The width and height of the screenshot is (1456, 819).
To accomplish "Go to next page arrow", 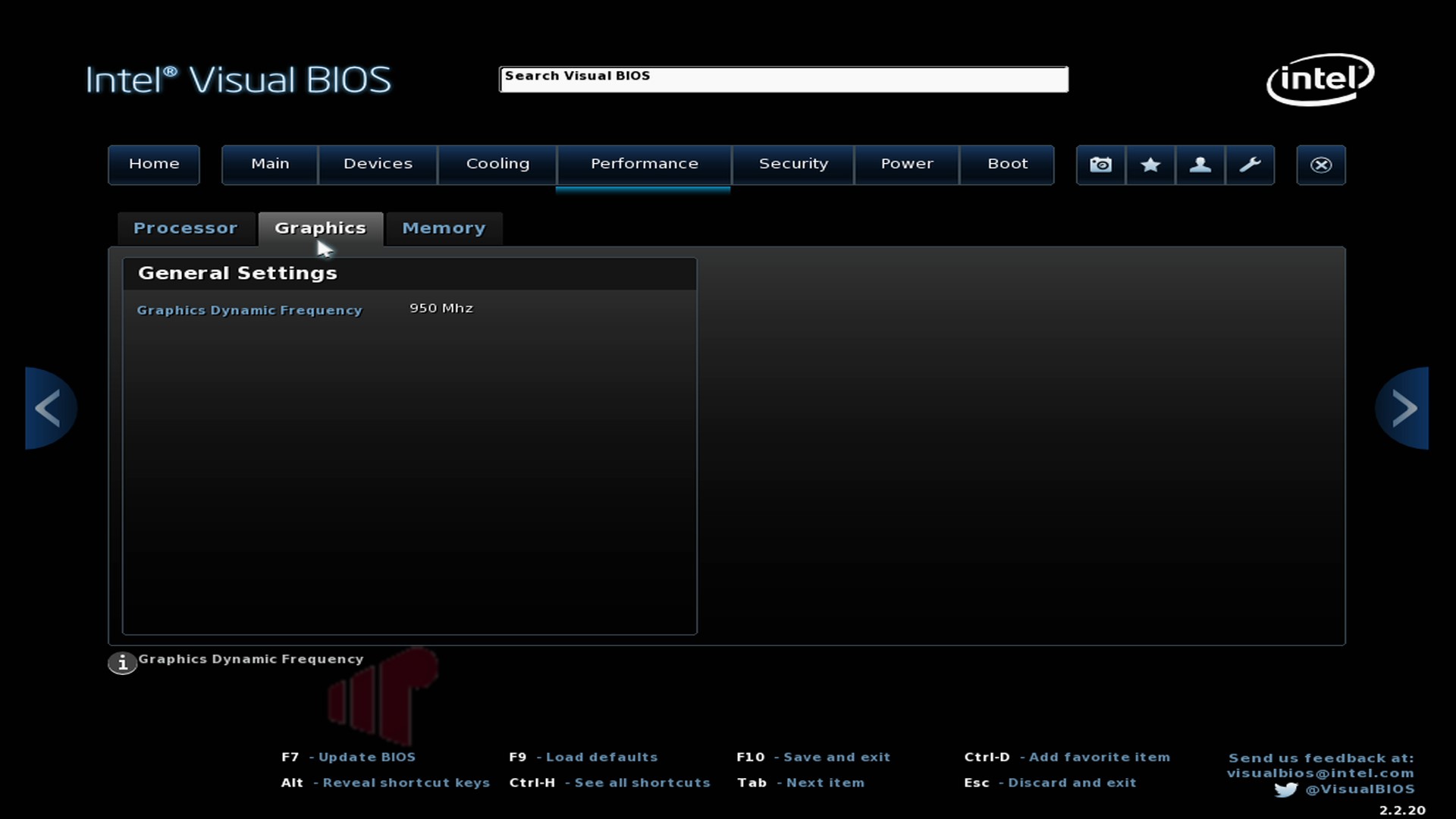I will pyautogui.click(x=1402, y=408).
